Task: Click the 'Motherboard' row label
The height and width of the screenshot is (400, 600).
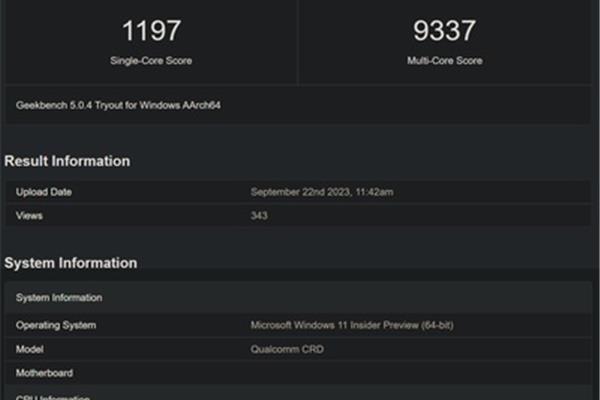Action: [44, 373]
